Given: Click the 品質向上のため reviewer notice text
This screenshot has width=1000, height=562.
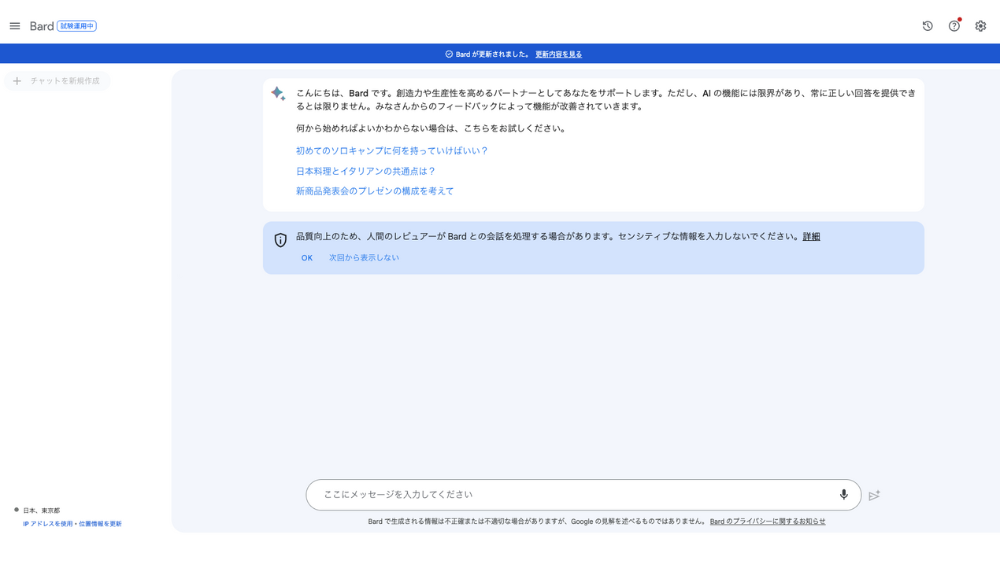Looking at the screenshot, I should click(x=548, y=236).
